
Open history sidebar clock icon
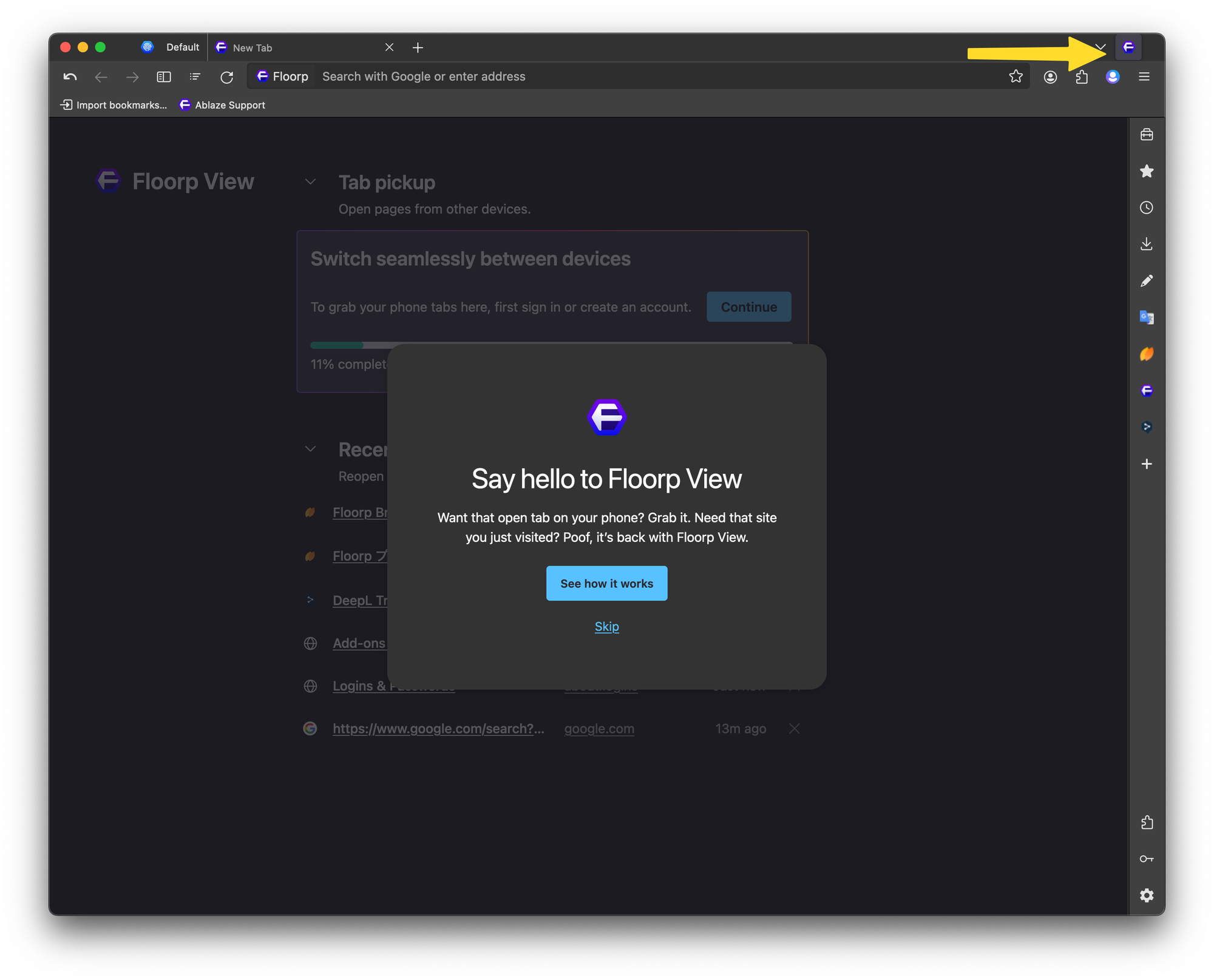click(1147, 208)
